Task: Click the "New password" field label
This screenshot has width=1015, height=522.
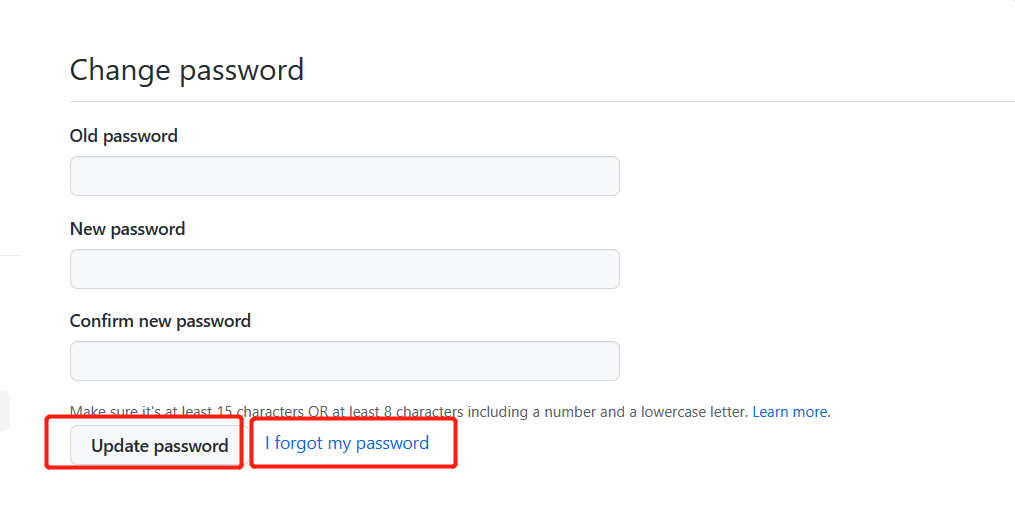Action: (x=127, y=229)
